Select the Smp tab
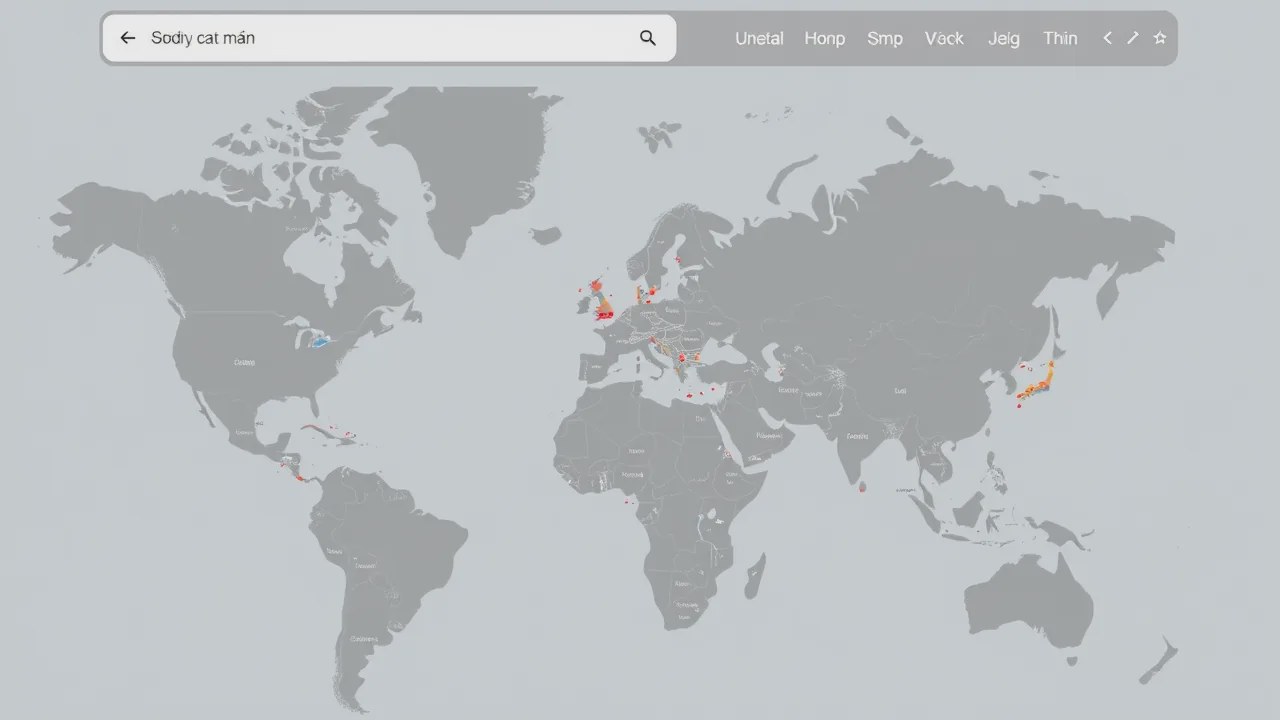The image size is (1280, 720). point(884,38)
